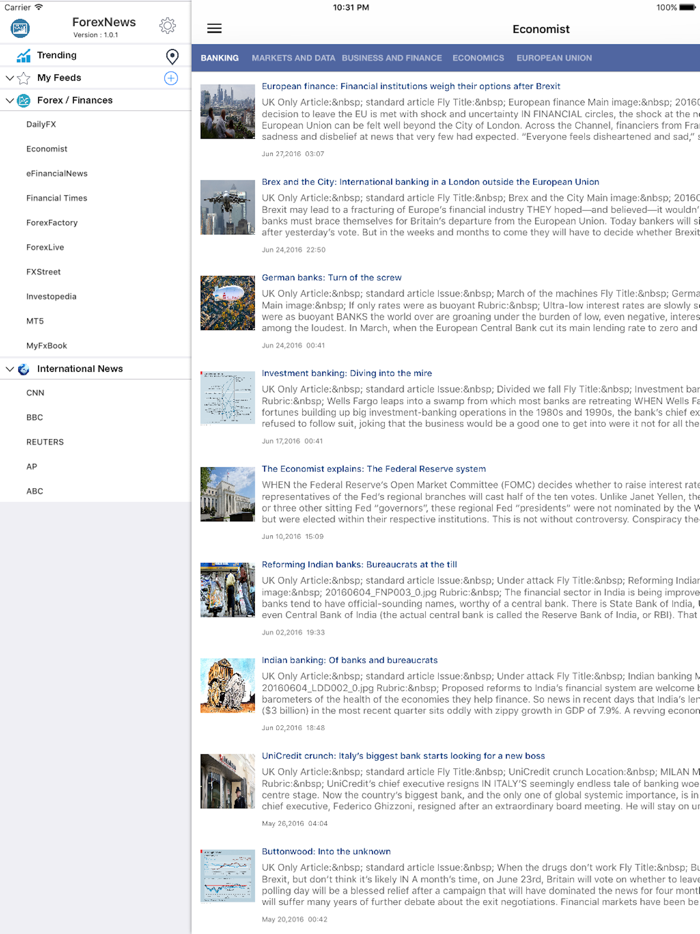
Task: Switch to the European Union tab
Action: [x=554, y=58]
